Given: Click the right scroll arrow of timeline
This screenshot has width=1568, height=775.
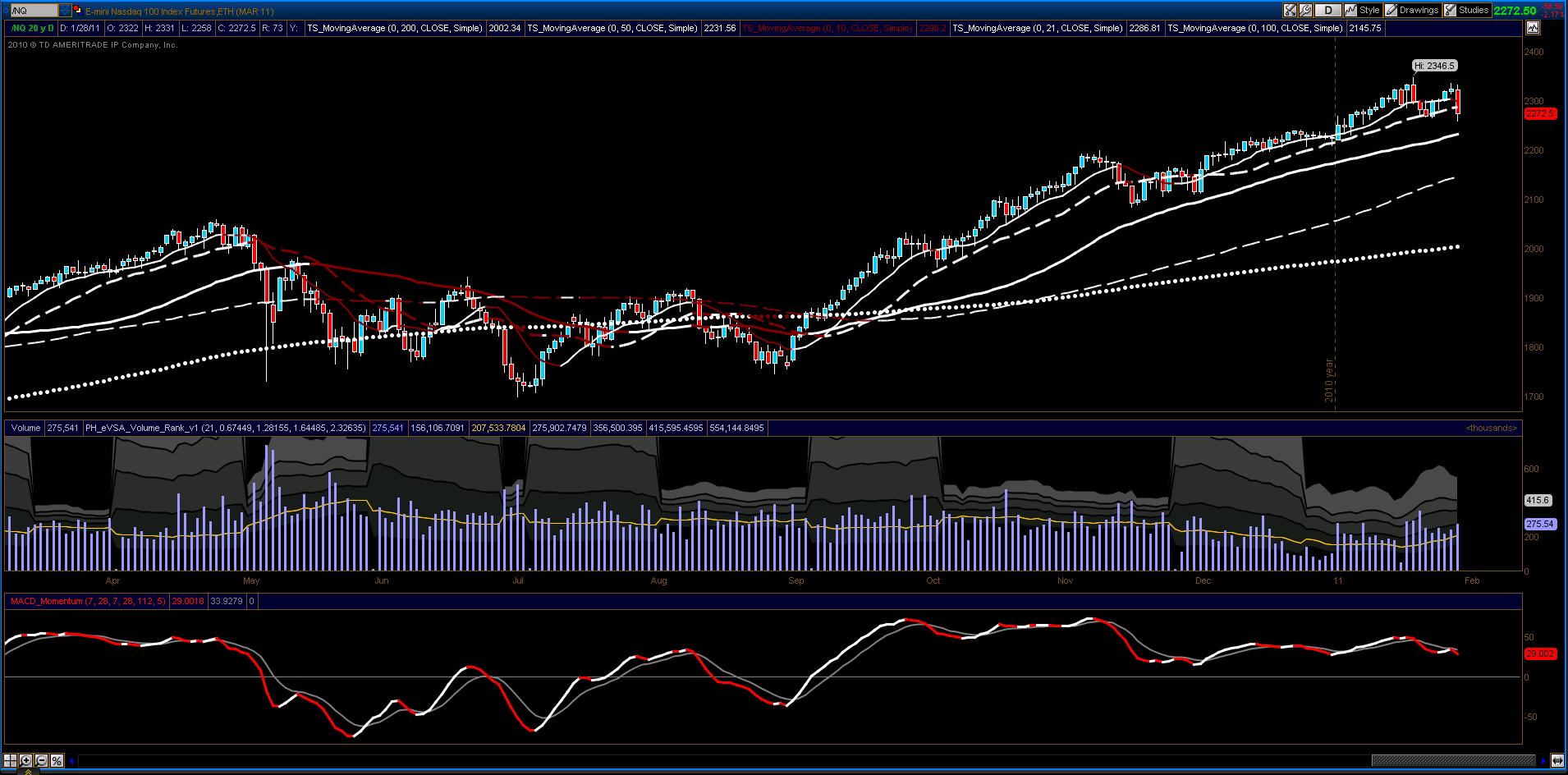Looking at the screenshot, I should point(1543,761).
